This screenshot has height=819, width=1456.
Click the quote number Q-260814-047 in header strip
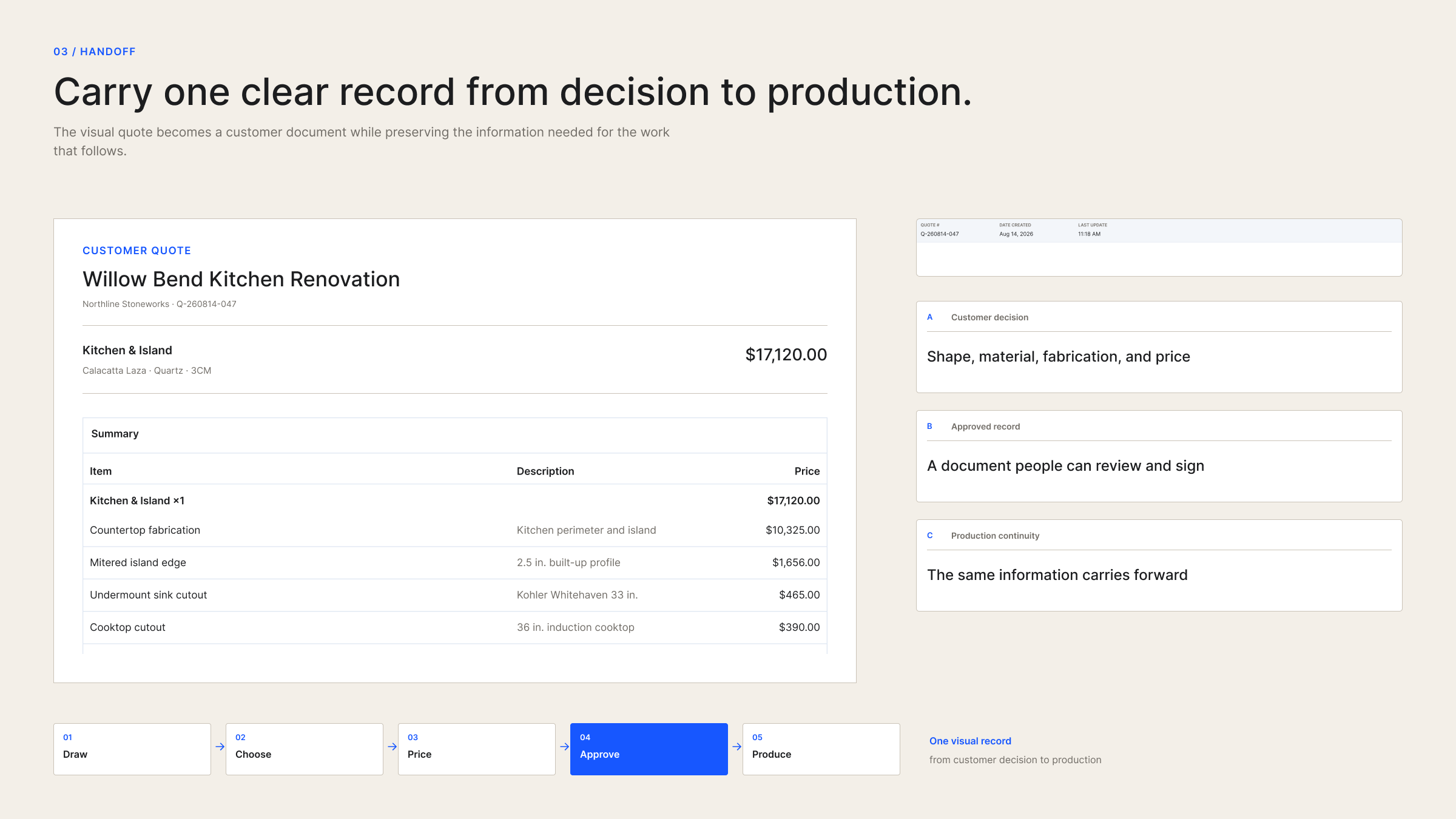click(940, 234)
